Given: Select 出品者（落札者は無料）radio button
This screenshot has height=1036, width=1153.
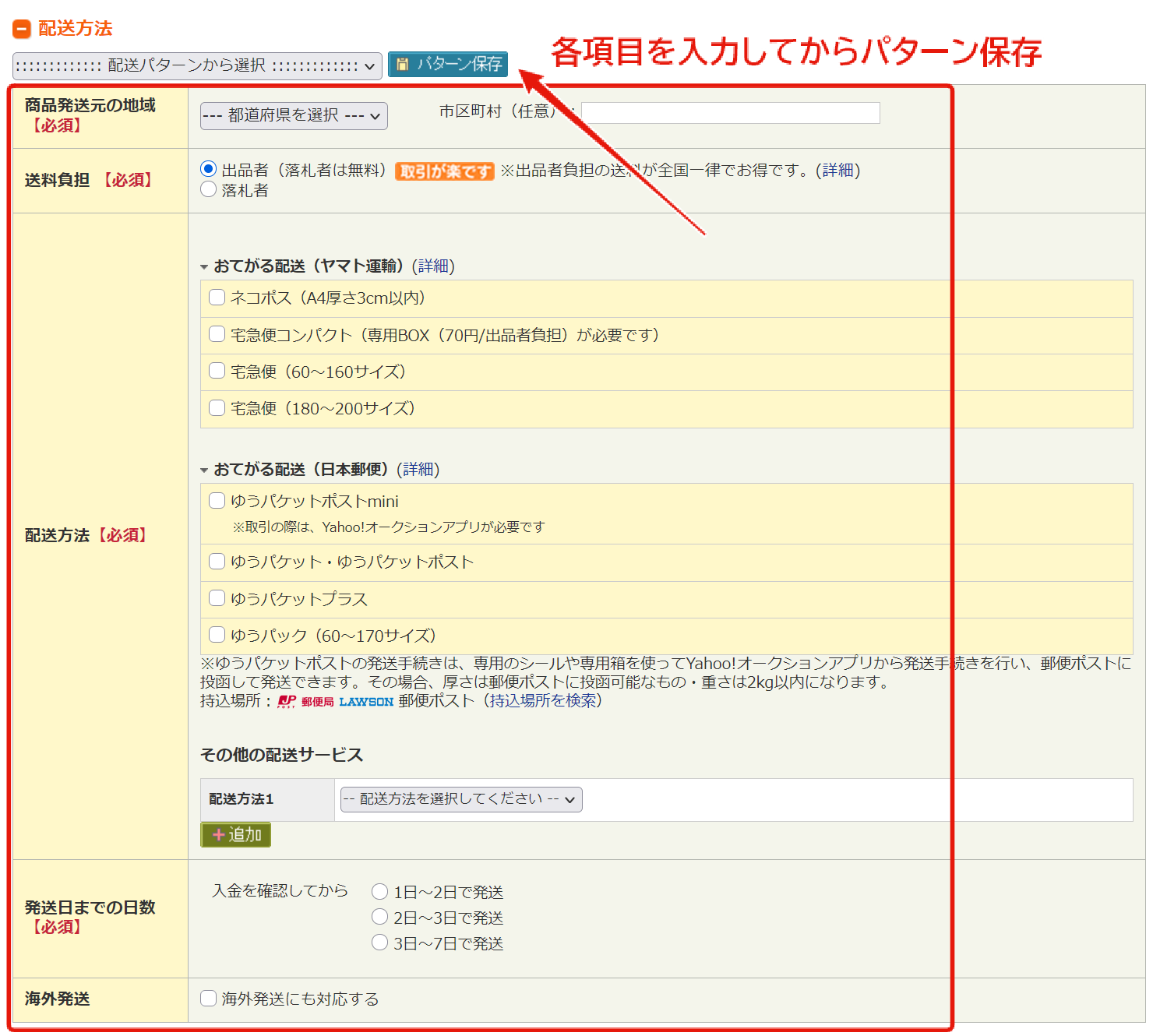Looking at the screenshot, I should [208, 169].
